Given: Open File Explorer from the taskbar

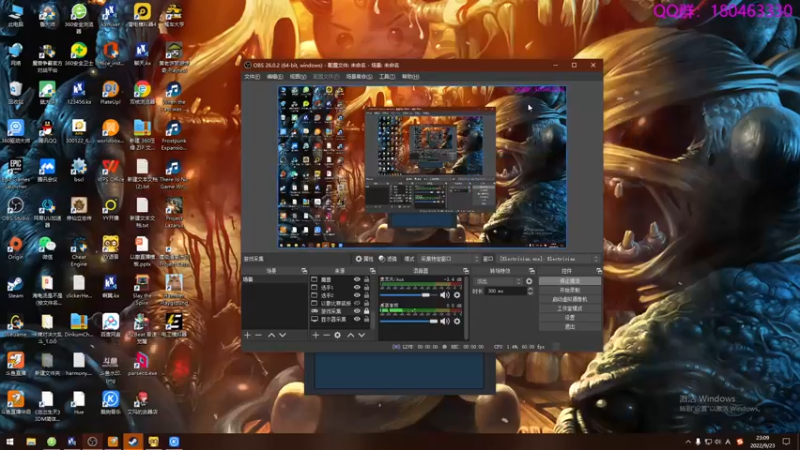Looking at the screenshot, I should point(31,441).
